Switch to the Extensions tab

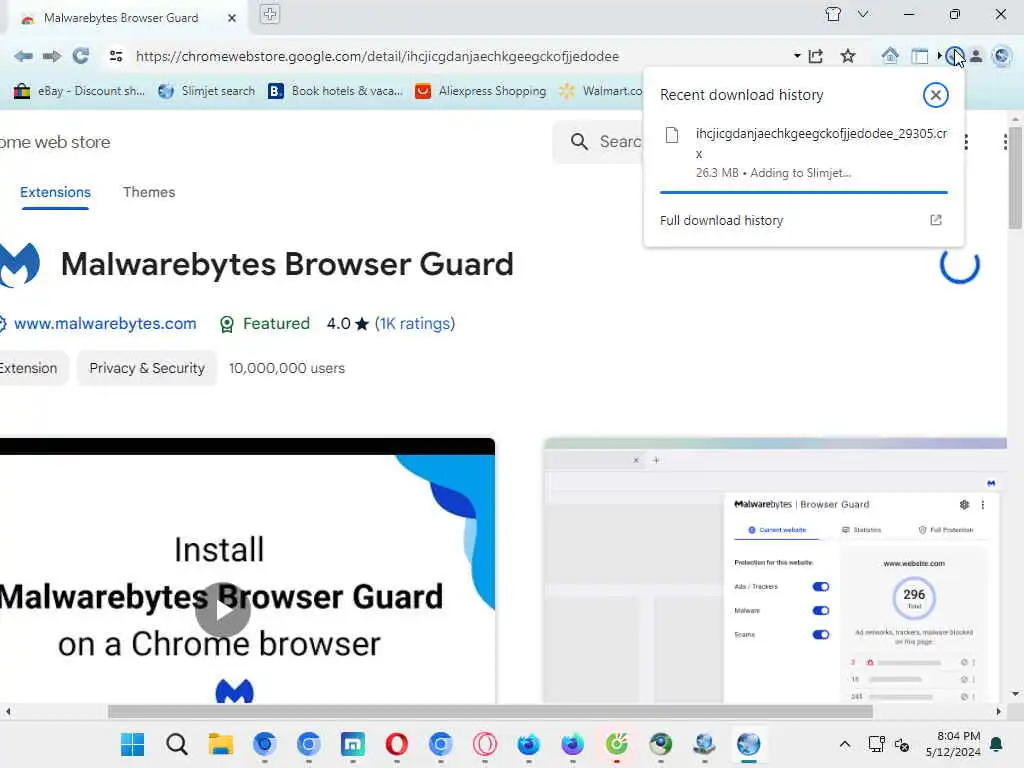[55, 192]
